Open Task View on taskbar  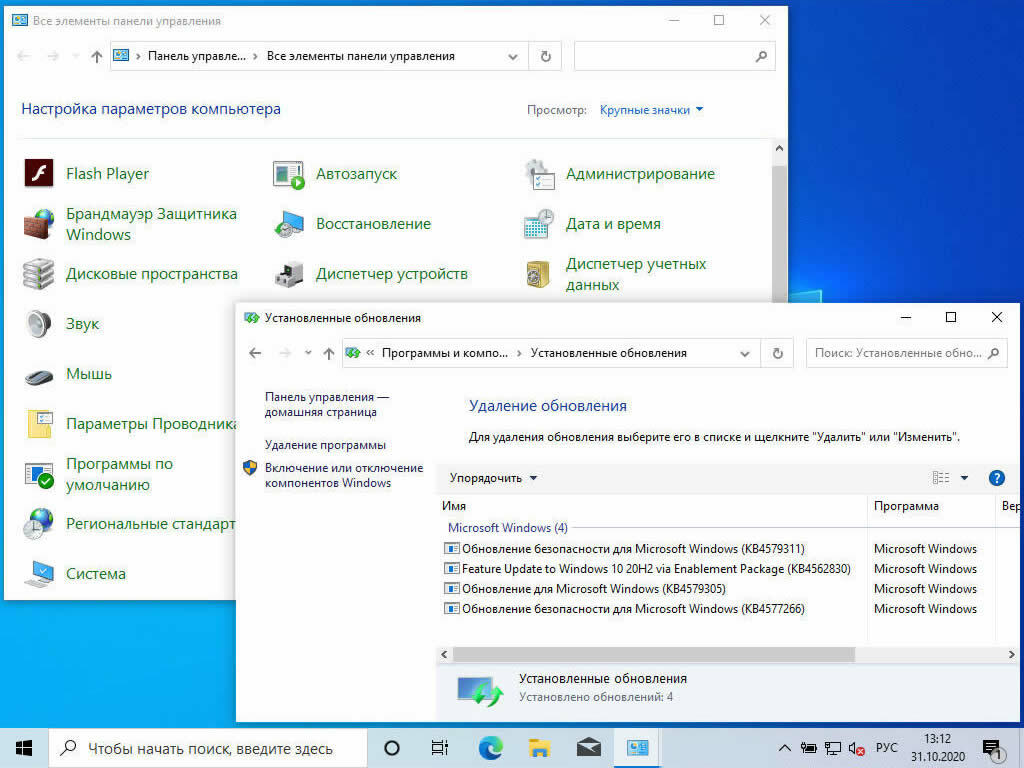[440, 748]
